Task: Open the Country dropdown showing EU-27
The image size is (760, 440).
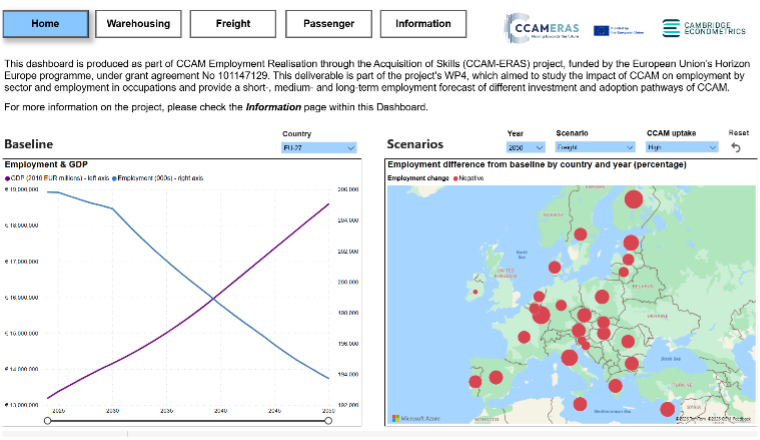Action: click(x=319, y=148)
